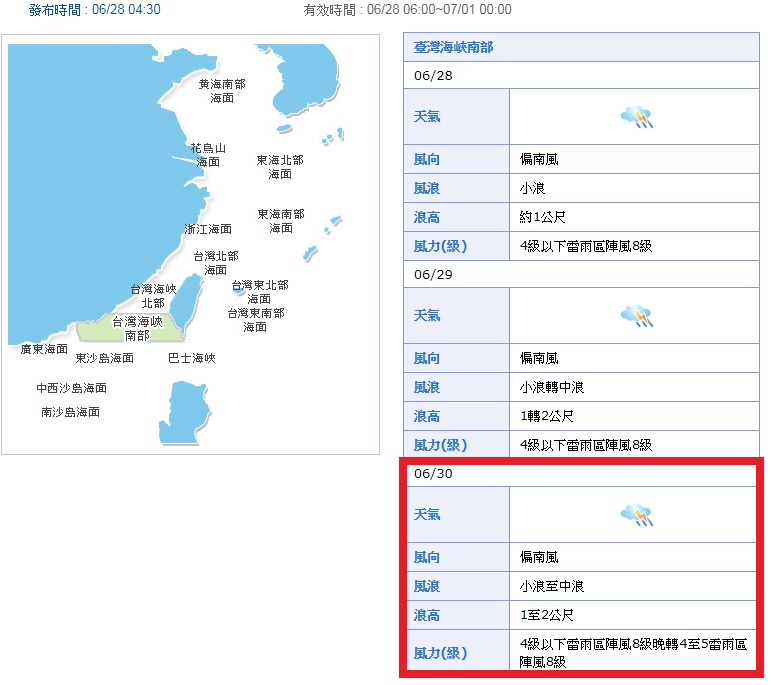Click the 發布時間 06/28 04:30 text
This screenshot has height=685, width=771.
click(94, 9)
